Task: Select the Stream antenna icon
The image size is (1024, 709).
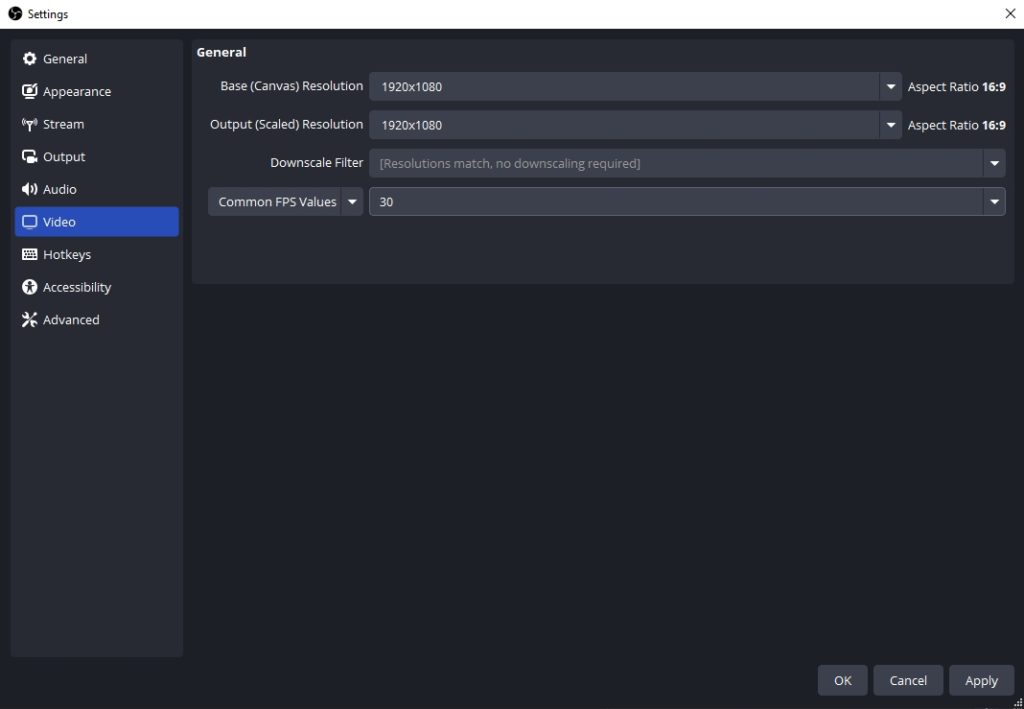Action: pos(29,123)
